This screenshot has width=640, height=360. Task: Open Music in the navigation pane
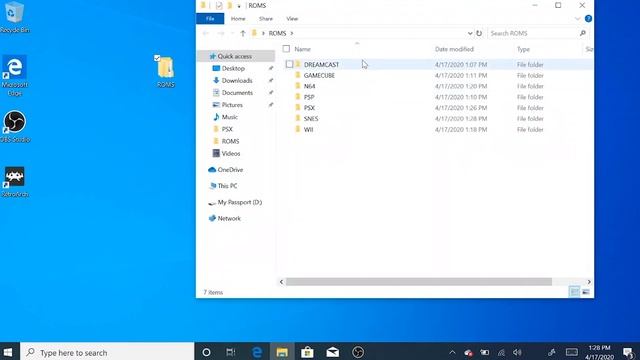pos(229,117)
